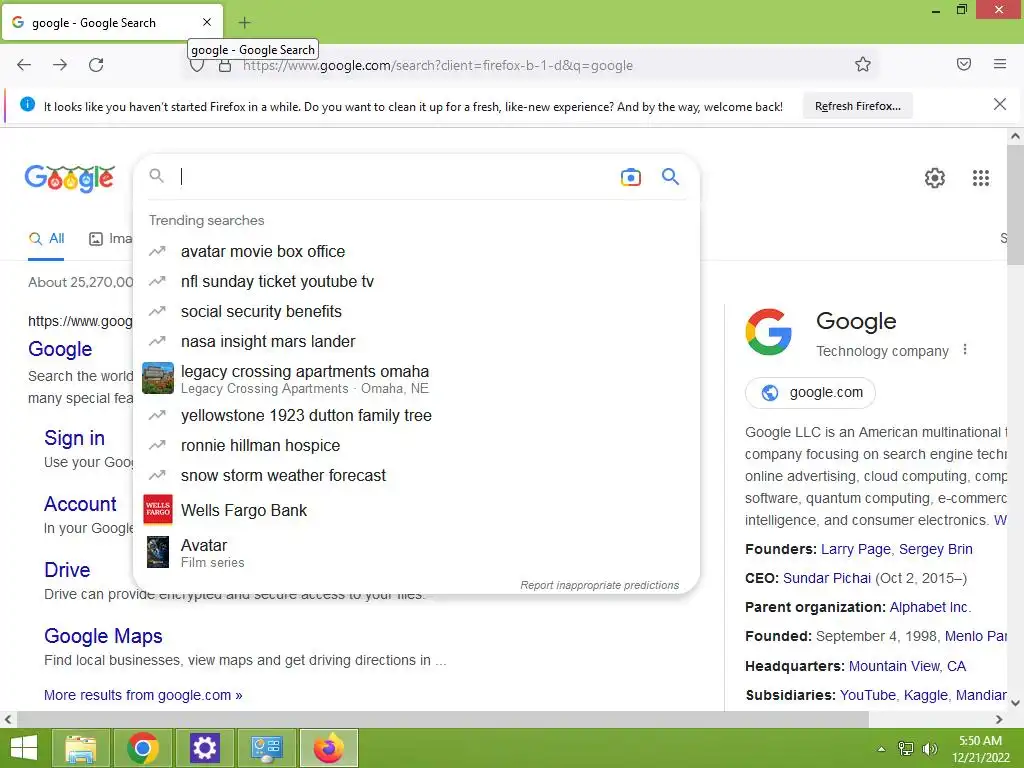Open the Alphabet Inc. parent organization link

click(930, 607)
